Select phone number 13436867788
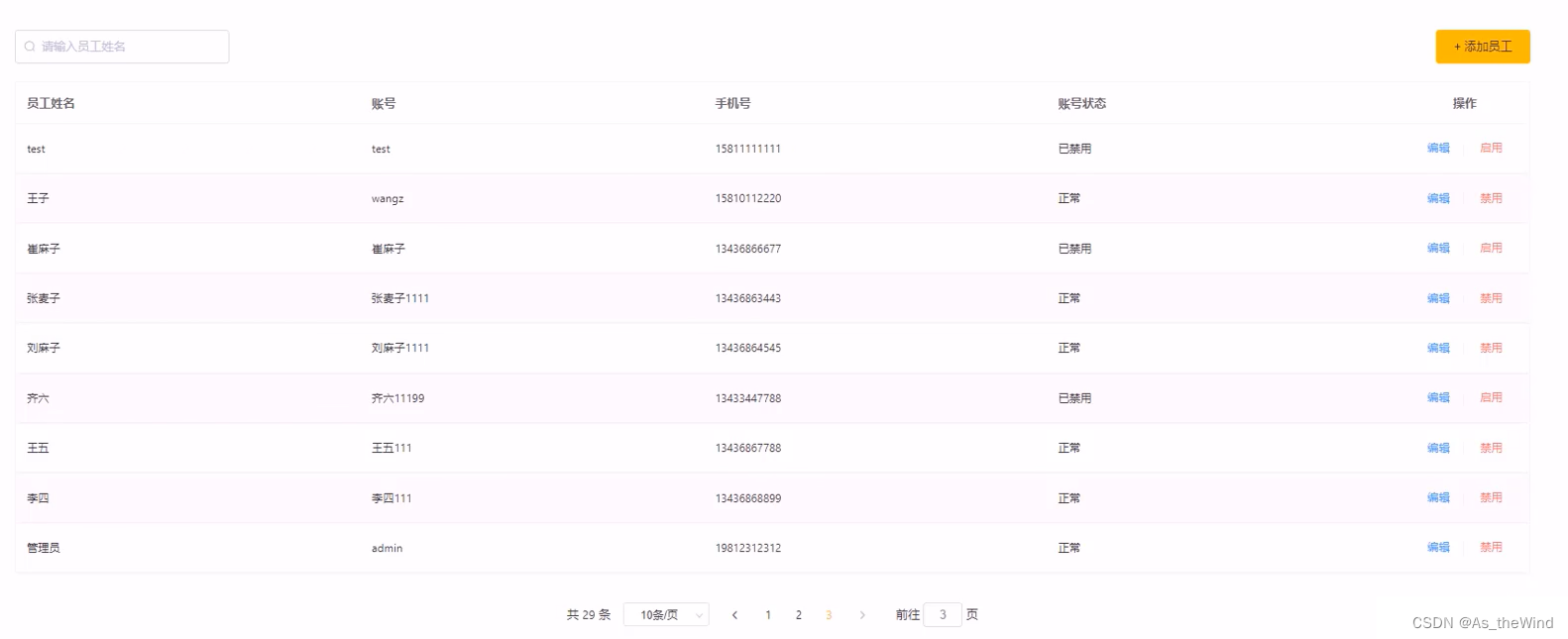1568x639 pixels. point(748,448)
